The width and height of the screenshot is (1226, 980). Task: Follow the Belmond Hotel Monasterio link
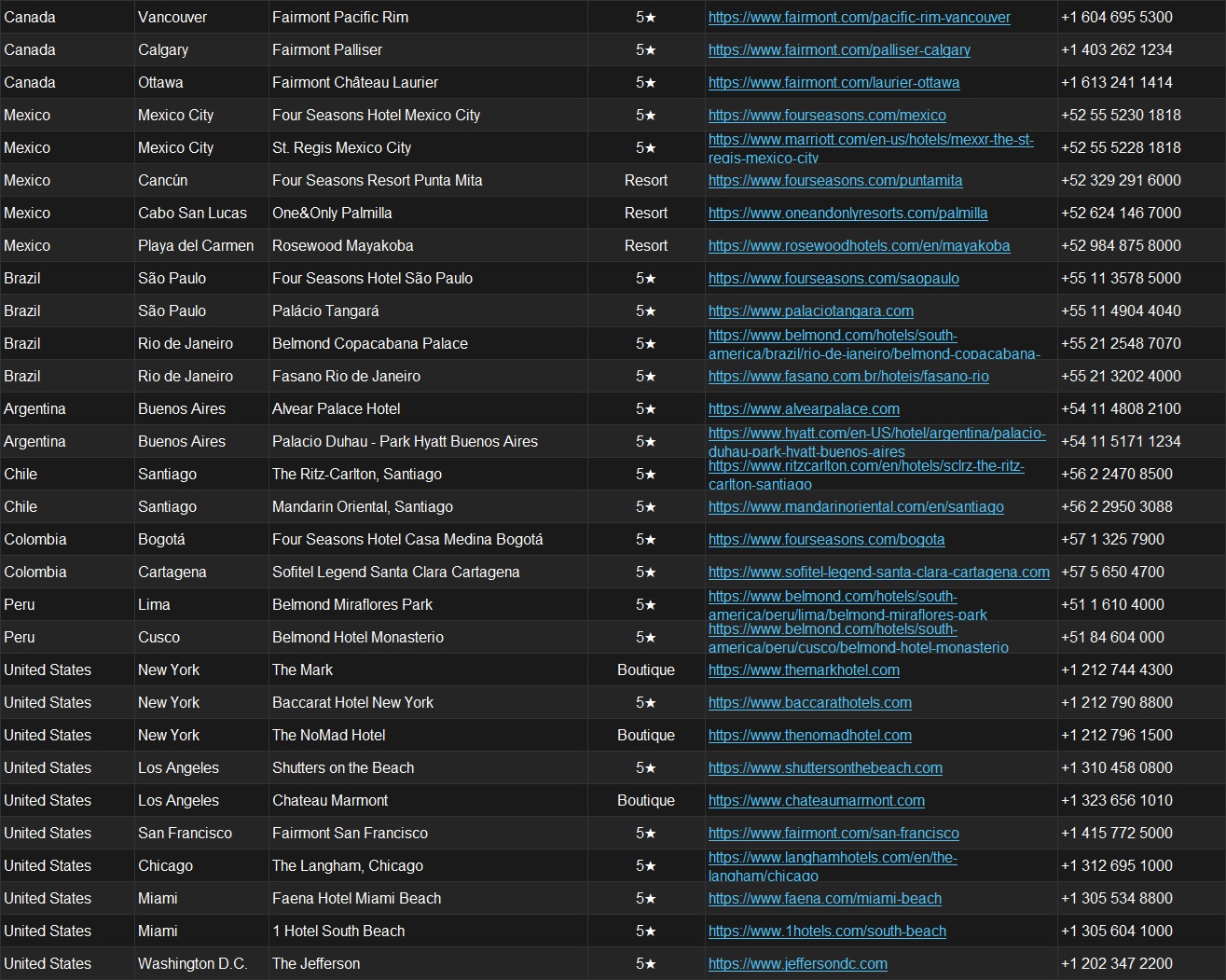(x=859, y=637)
